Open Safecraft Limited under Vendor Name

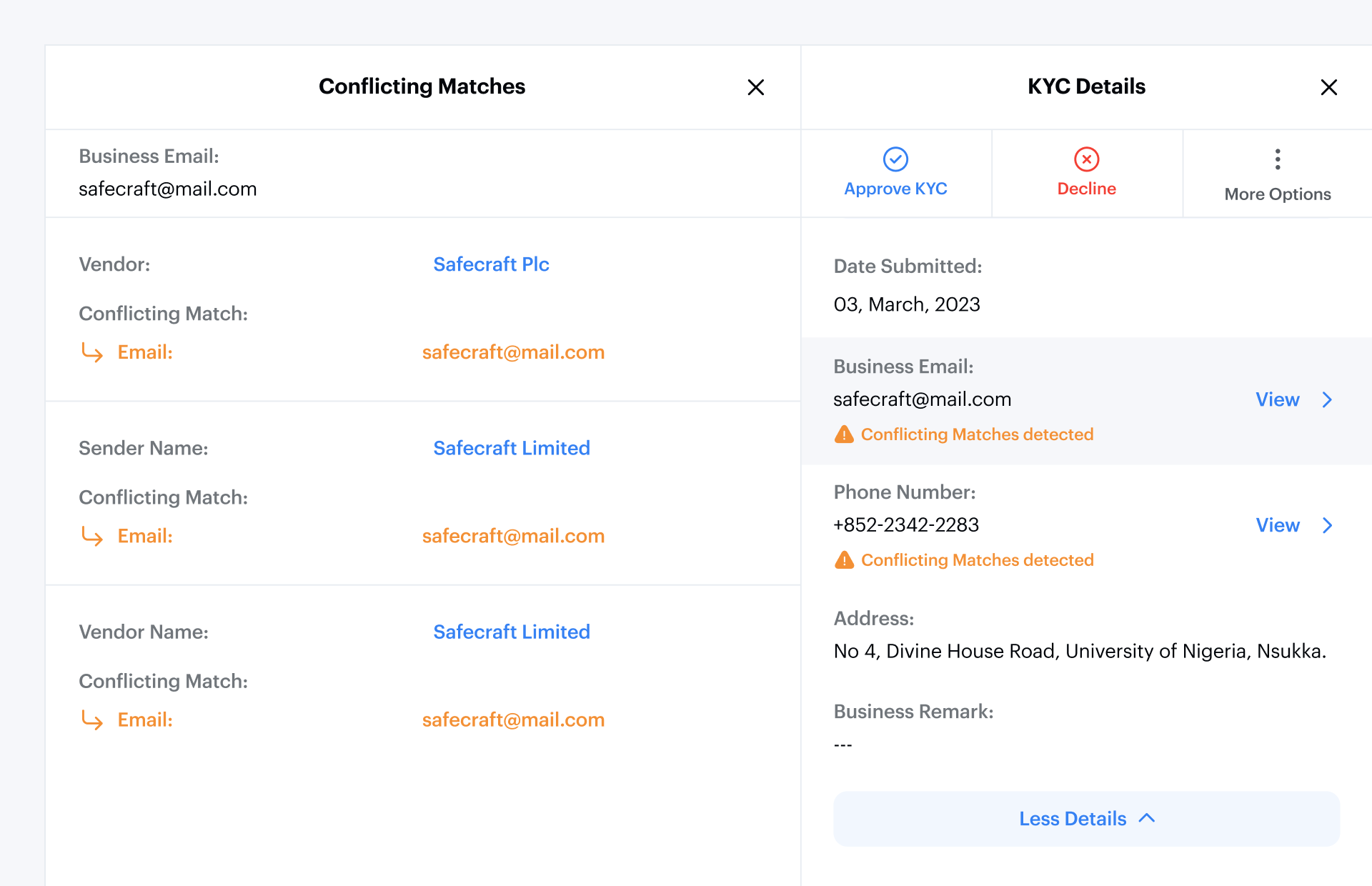[512, 632]
